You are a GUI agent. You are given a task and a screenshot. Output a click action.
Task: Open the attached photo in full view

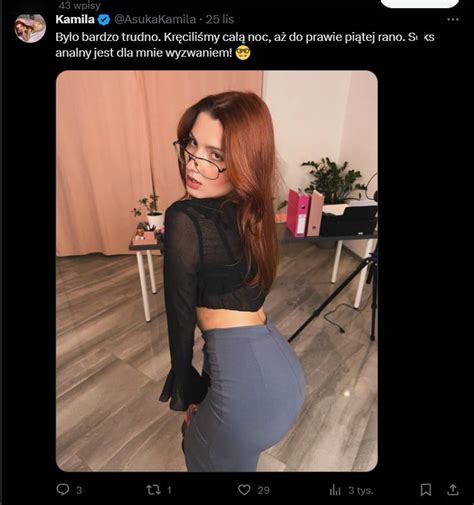tap(217, 271)
